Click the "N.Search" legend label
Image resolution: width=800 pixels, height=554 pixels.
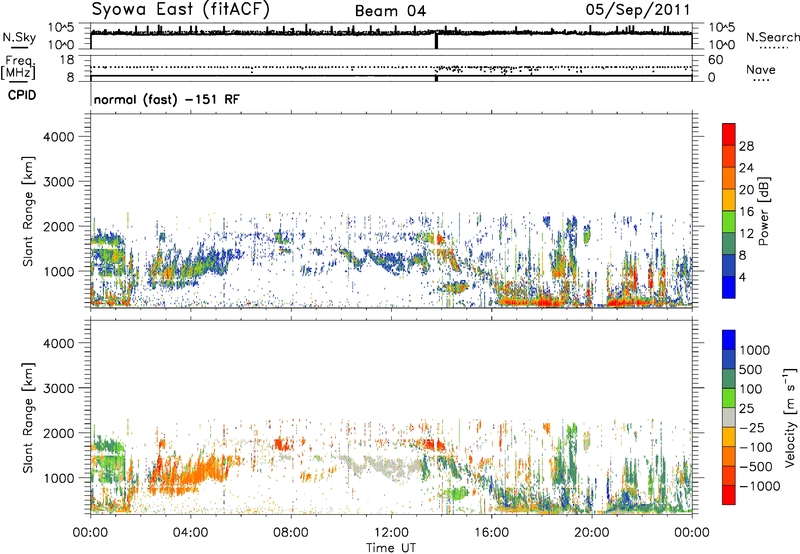coord(772,37)
